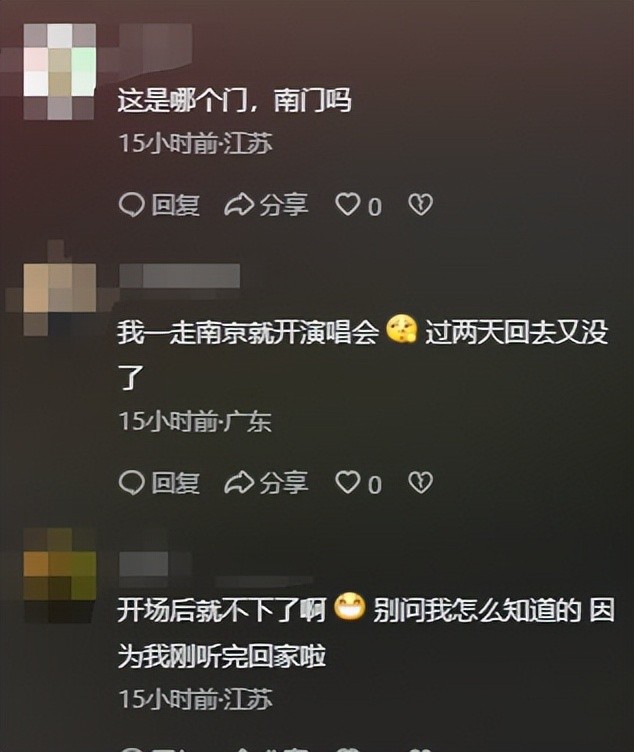This screenshot has width=634, height=752.
Task: Open avatar of the 这是哪个门 commenter
Action: pyautogui.click(x=59, y=72)
